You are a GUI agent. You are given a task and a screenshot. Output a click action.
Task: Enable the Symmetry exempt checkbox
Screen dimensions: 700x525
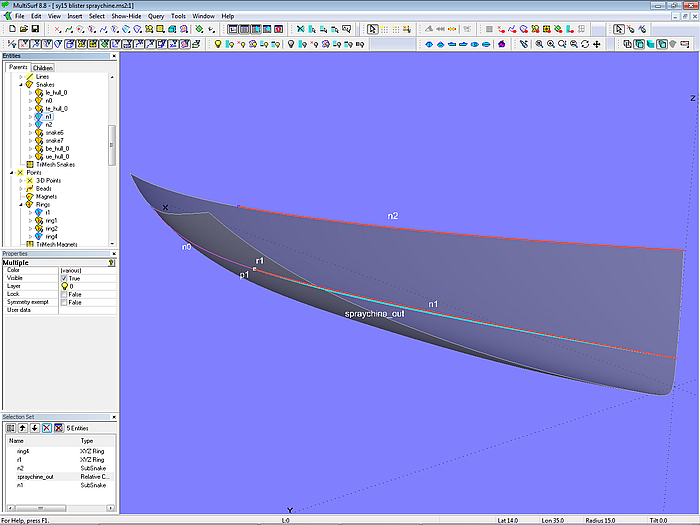[64, 302]
